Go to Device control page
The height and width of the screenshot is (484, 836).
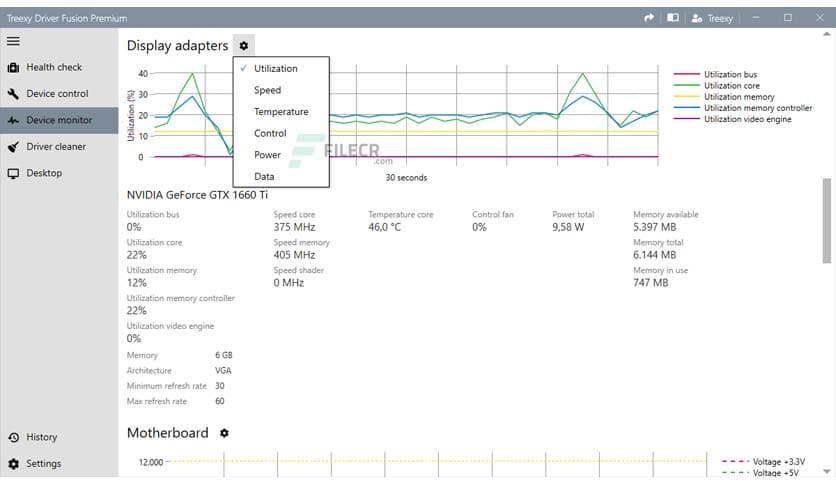pos(57,94)
